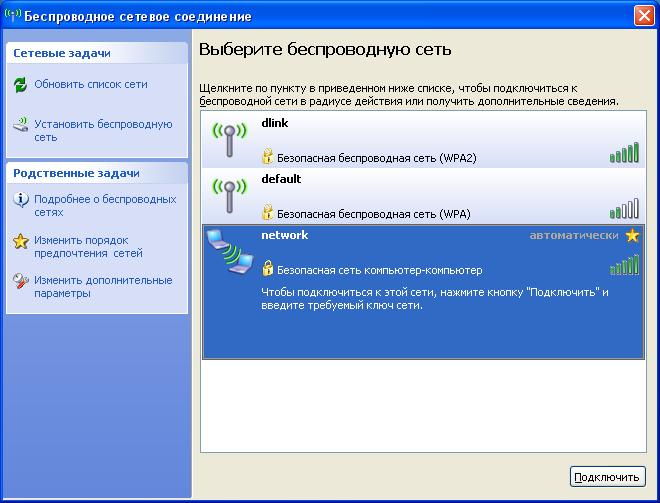The image size is (660, 503).
Task: Close the wireless network connection window
Action: click(x=645, y=16)
